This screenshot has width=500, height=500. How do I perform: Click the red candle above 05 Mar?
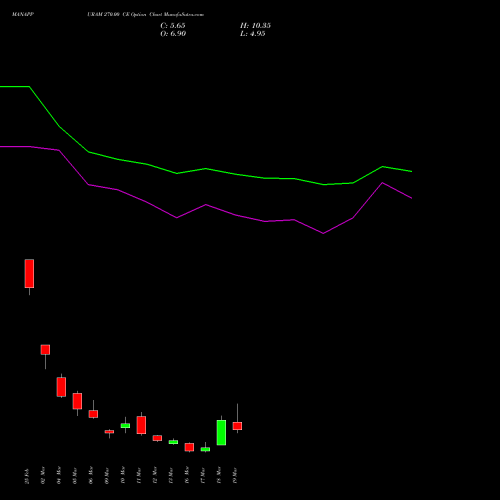click(x=77, y=401)
